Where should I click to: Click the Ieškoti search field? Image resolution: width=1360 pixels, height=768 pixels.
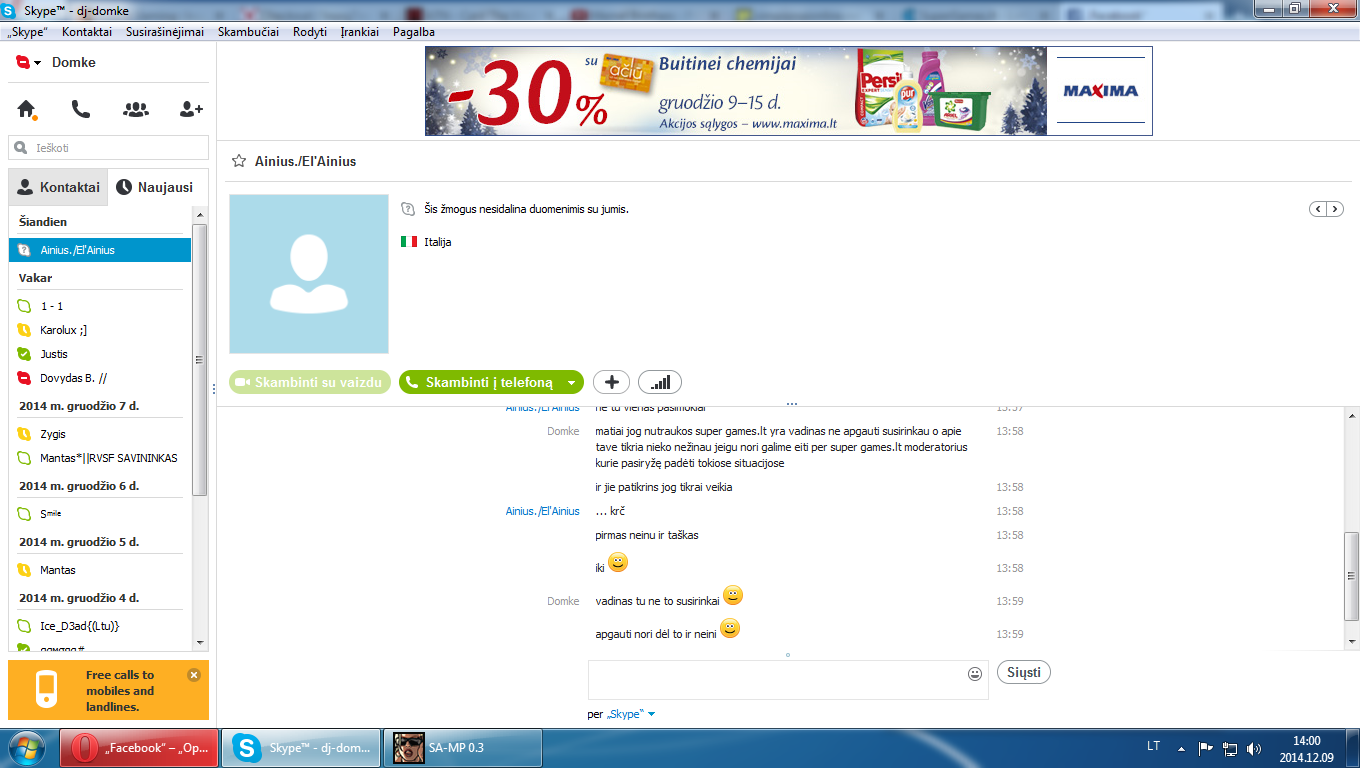(109, 148)
